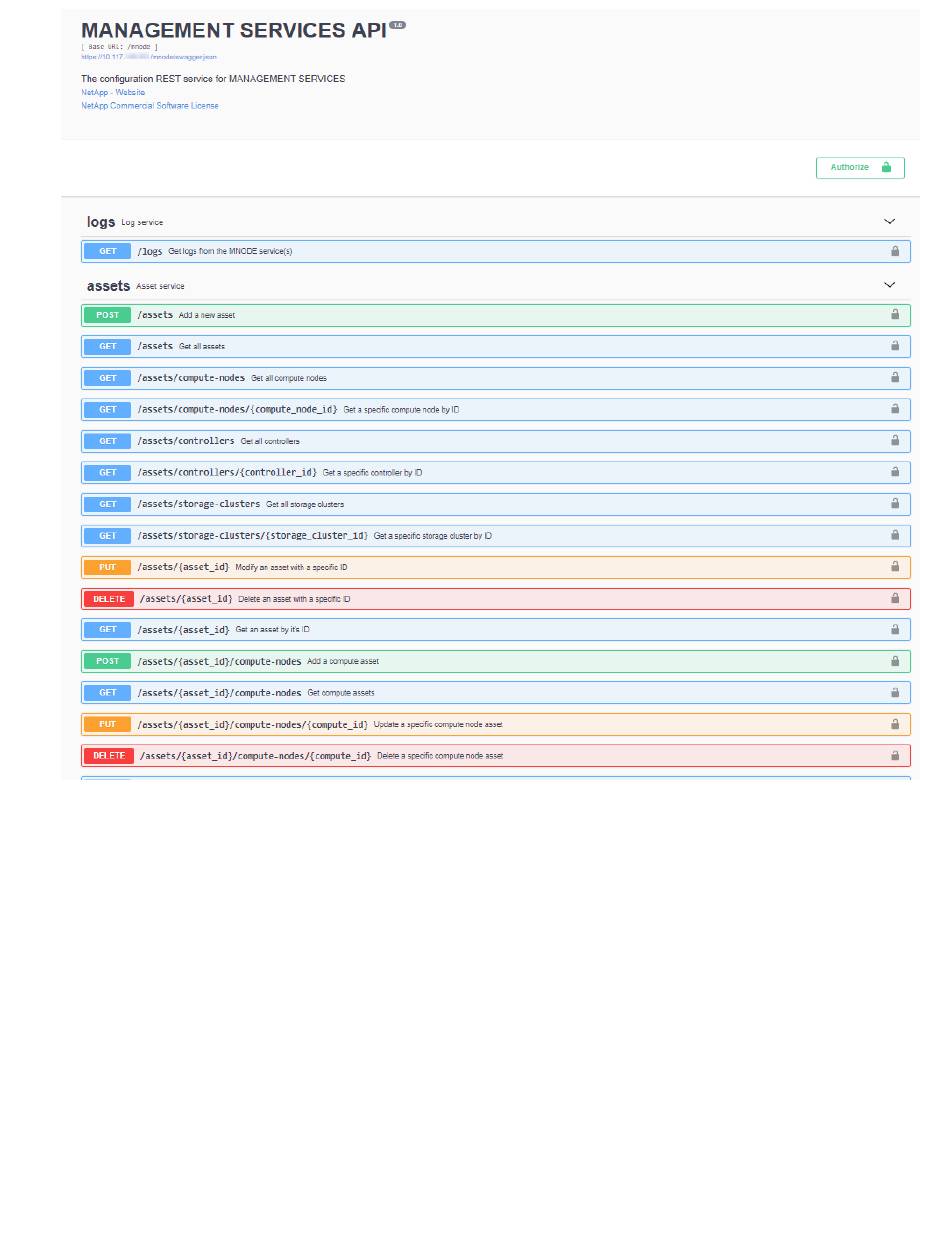Click lock icon on DELETE /assets/{asset_id} row
Image resolution: width=950 pixels, height=1260 pixels.
894,598
